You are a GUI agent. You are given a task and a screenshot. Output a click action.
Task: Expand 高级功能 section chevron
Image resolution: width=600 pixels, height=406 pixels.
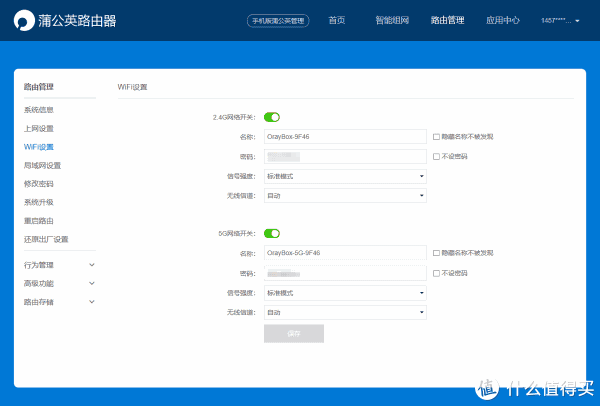(x=92, y=283)
